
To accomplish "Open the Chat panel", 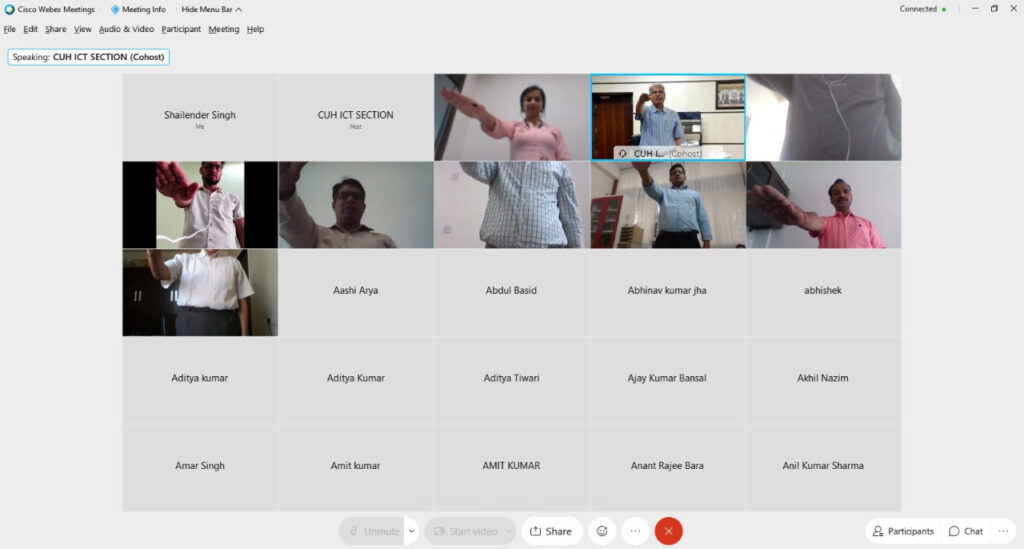I will pyautogui.click(x=965, y=531).
